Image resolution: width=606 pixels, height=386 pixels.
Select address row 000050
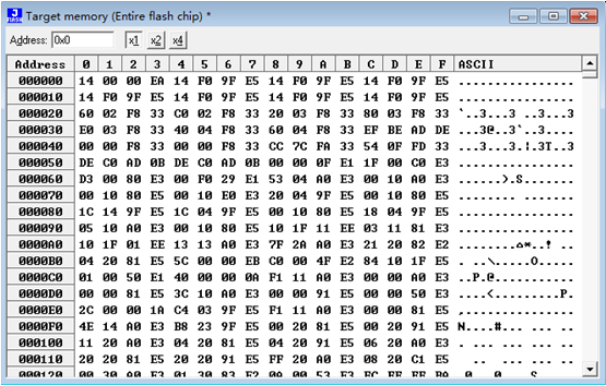[40, 162]
